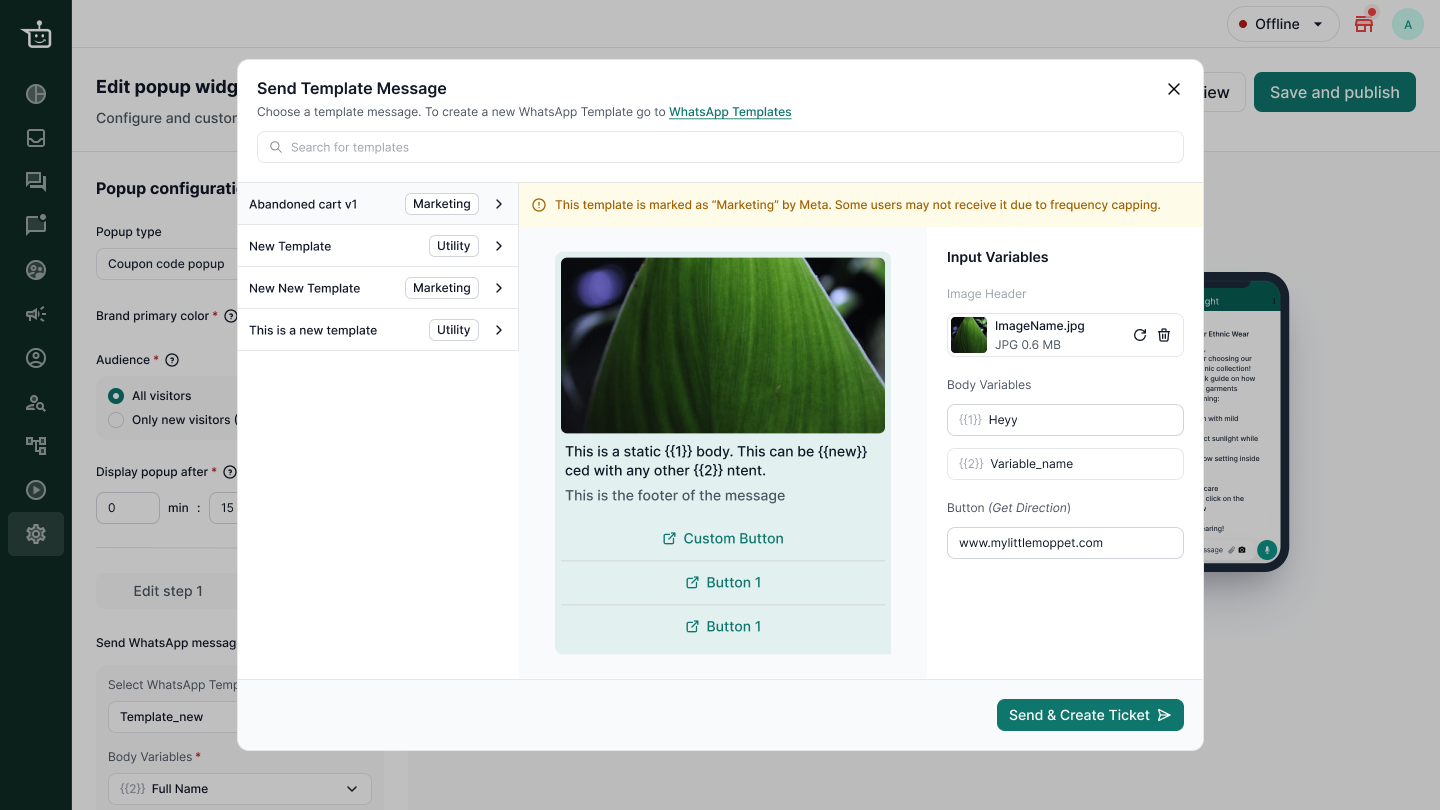Screen dimensions: 1440x810
Task: Click the help icon beside Brand primary color
Action: (x=231, y=316)
